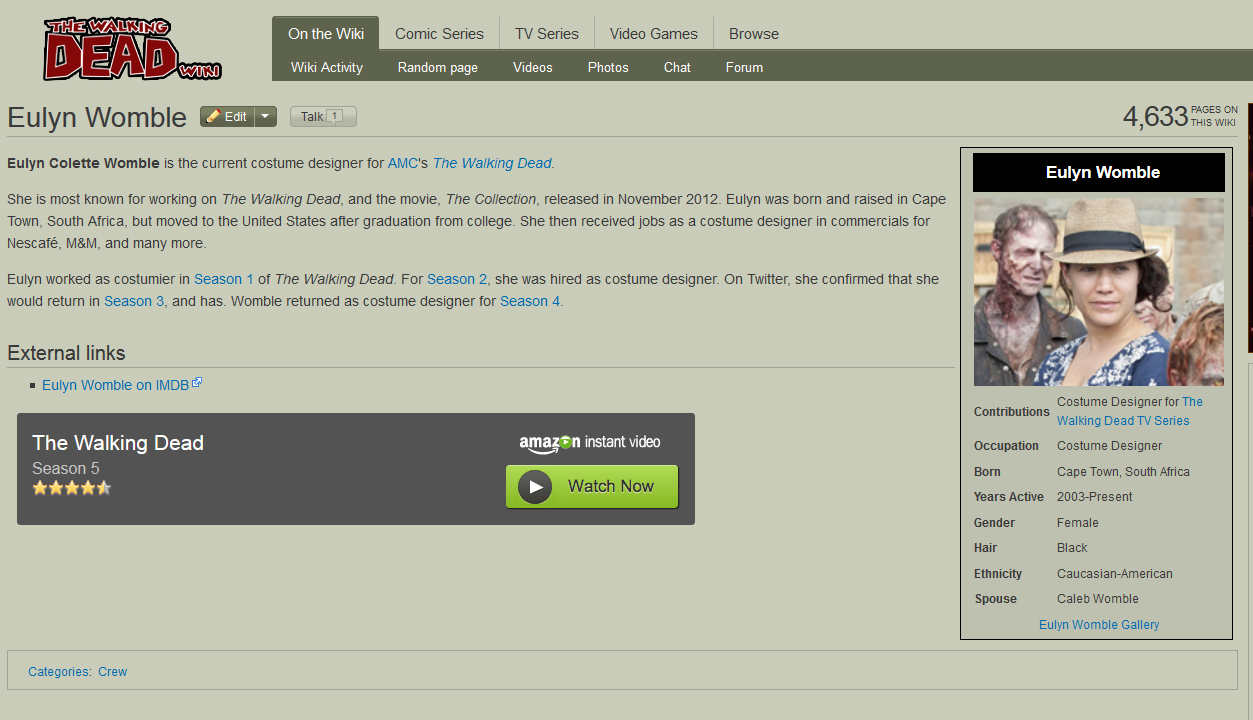Click the pencil icon on Edit button
This screenshot has height=720, width=1253.
click(x=213, y=116)
